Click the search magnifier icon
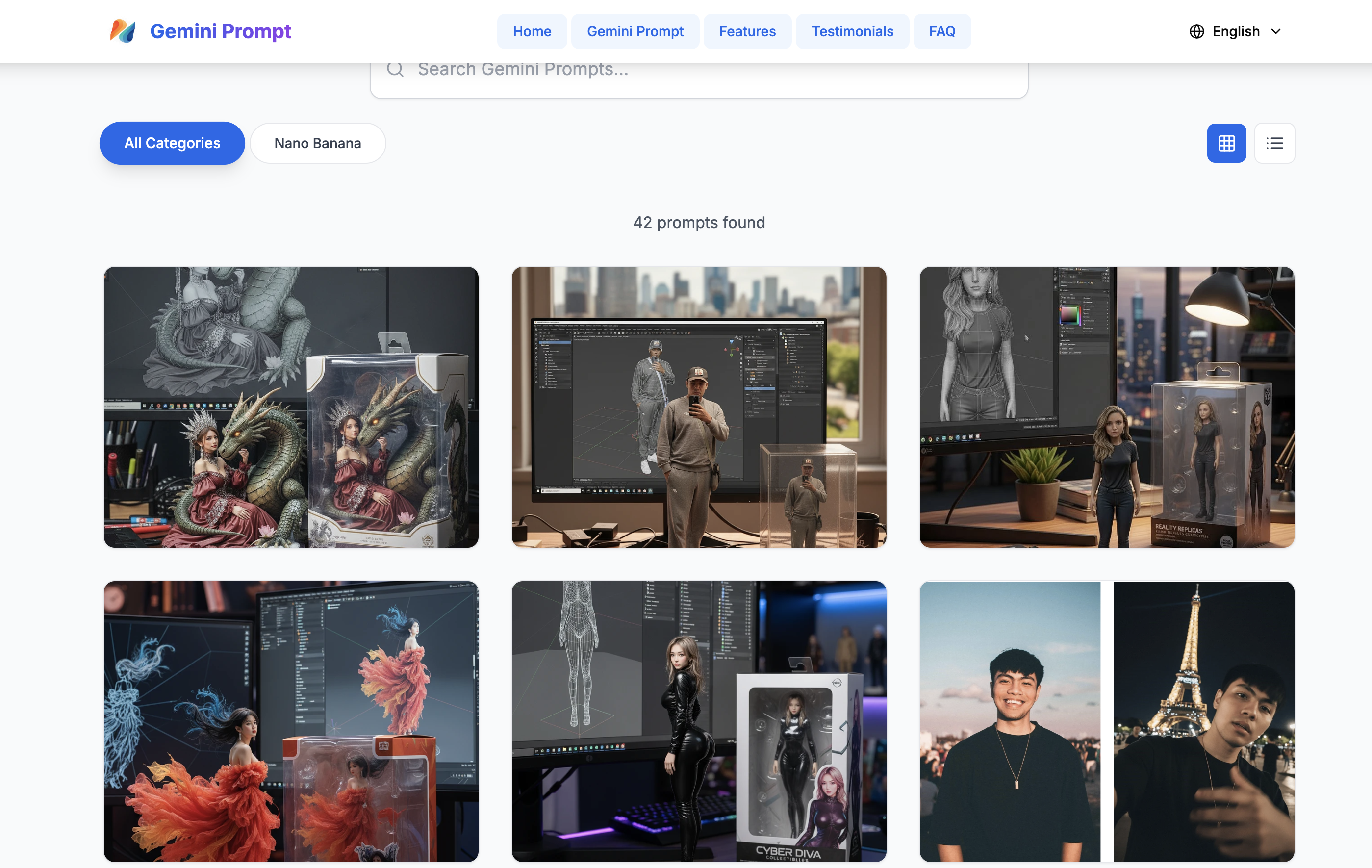The height and width of the screenshot is (868, 1372). pos(395,70)
